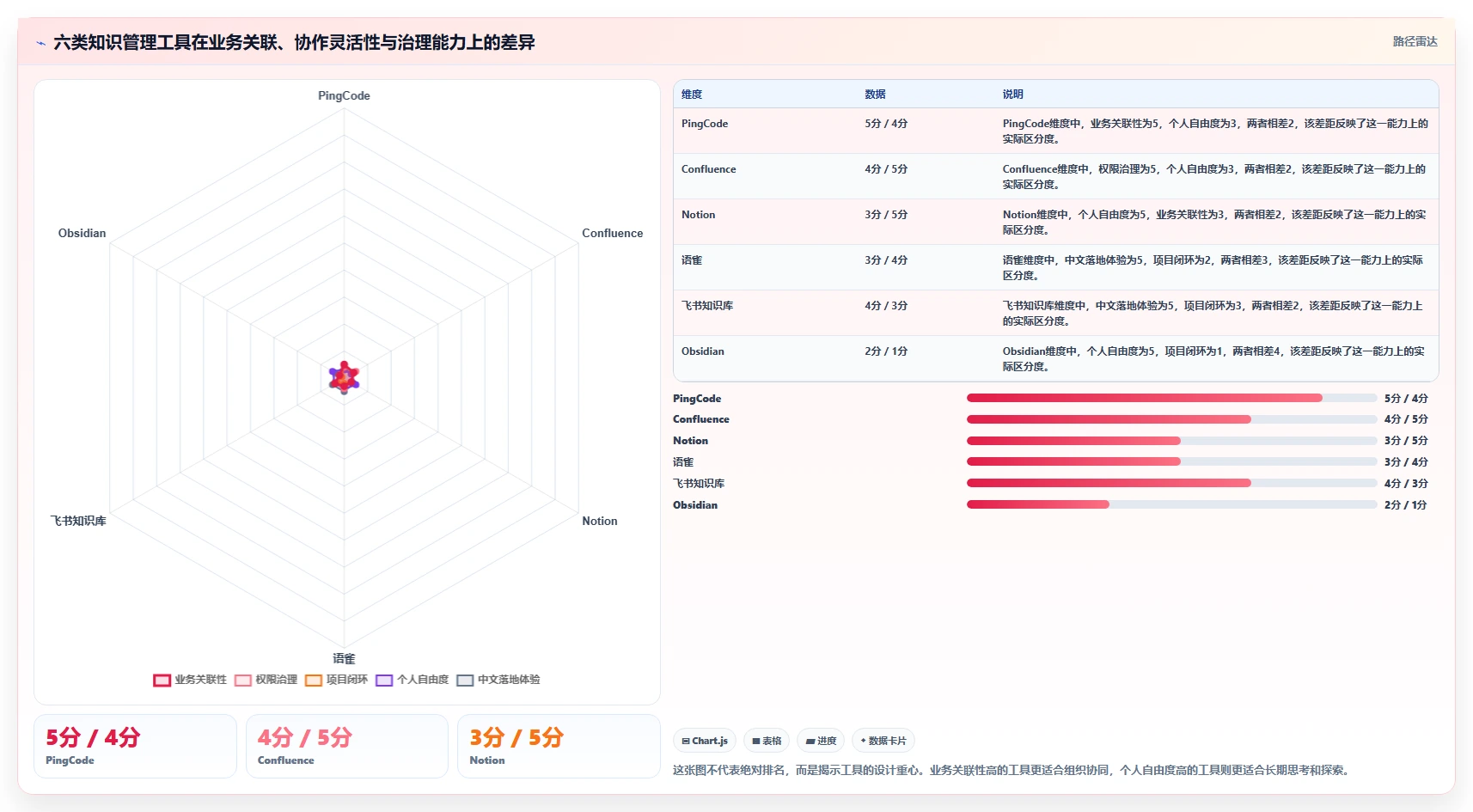Toggle the 中文落地体验 legend entry

point(498,680)
